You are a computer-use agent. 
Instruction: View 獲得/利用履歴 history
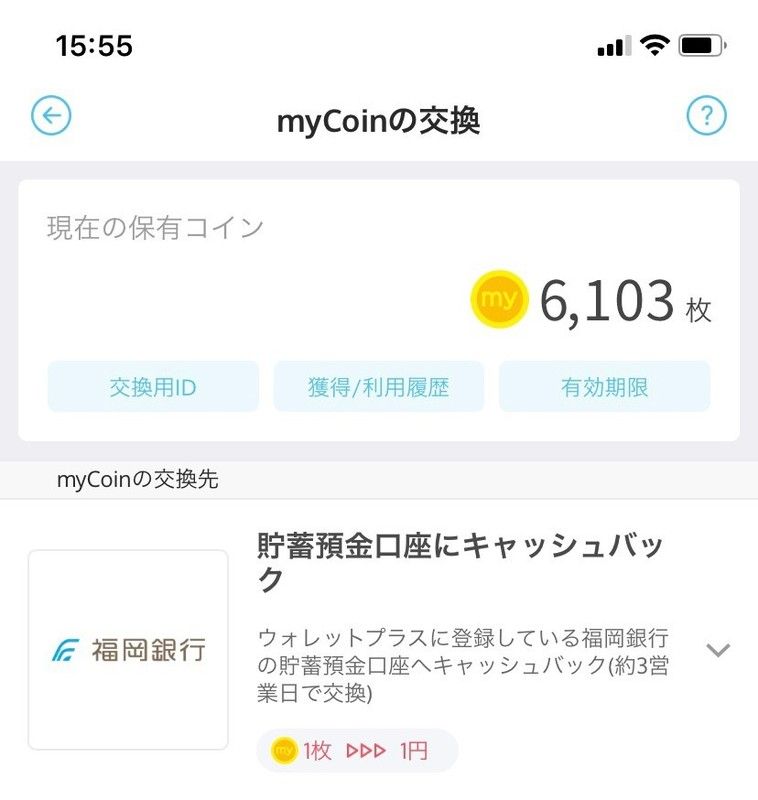(379, 387)
